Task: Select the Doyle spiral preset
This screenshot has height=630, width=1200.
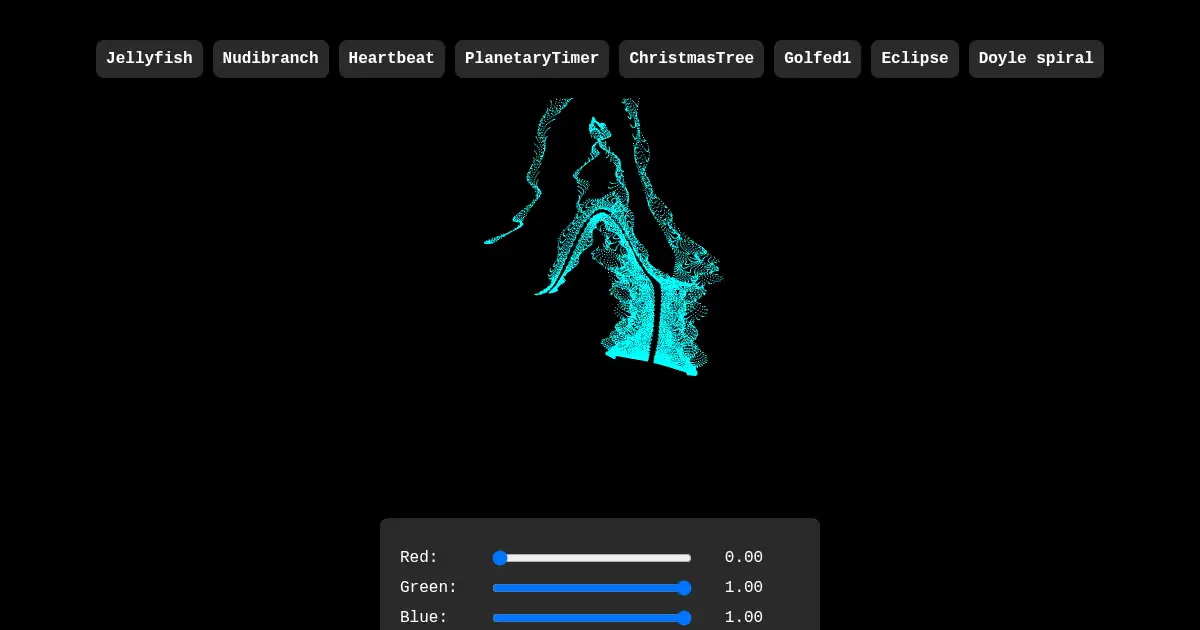Action: point(1036,59)
